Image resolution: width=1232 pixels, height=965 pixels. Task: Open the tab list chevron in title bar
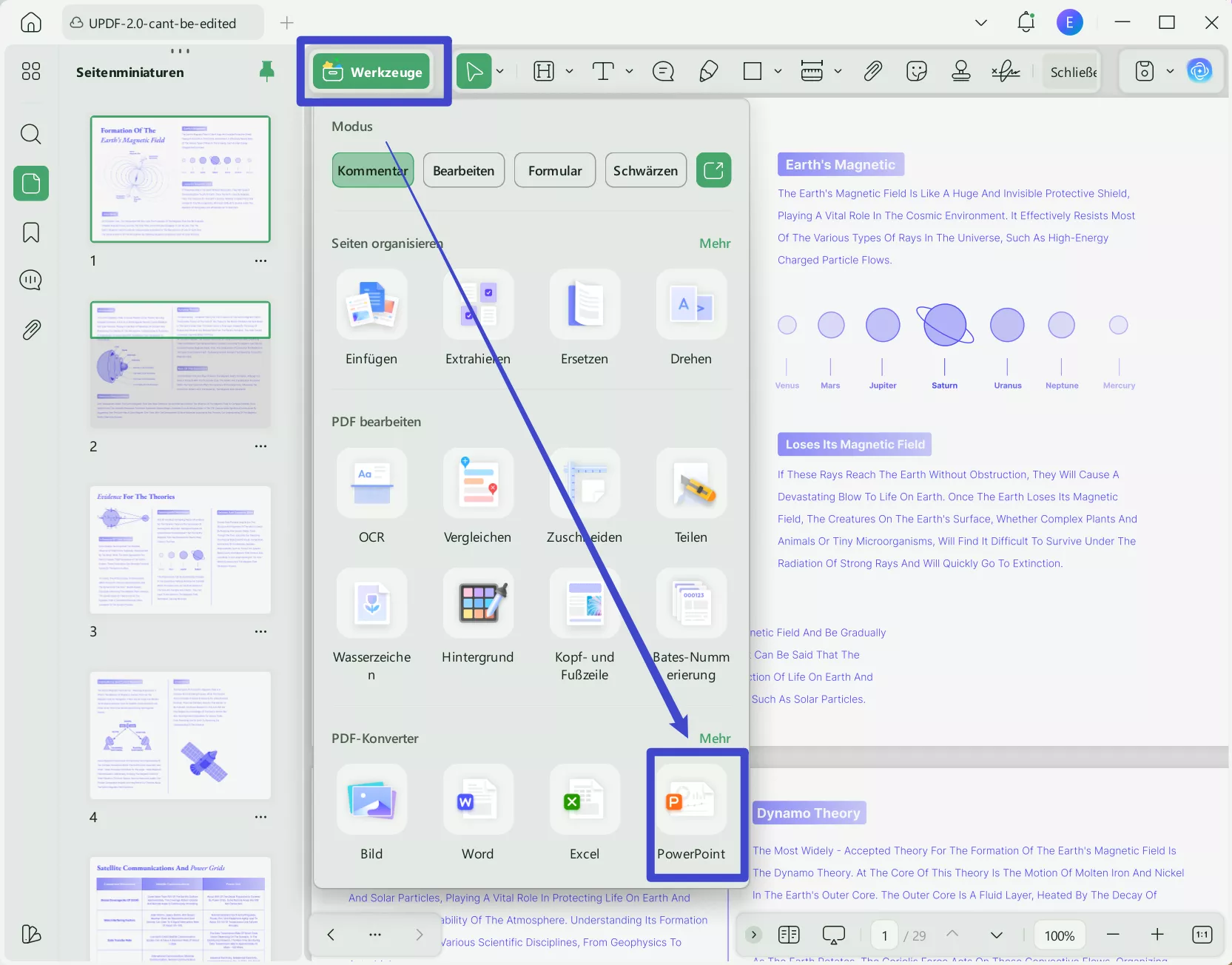click(x=981, y=22)
